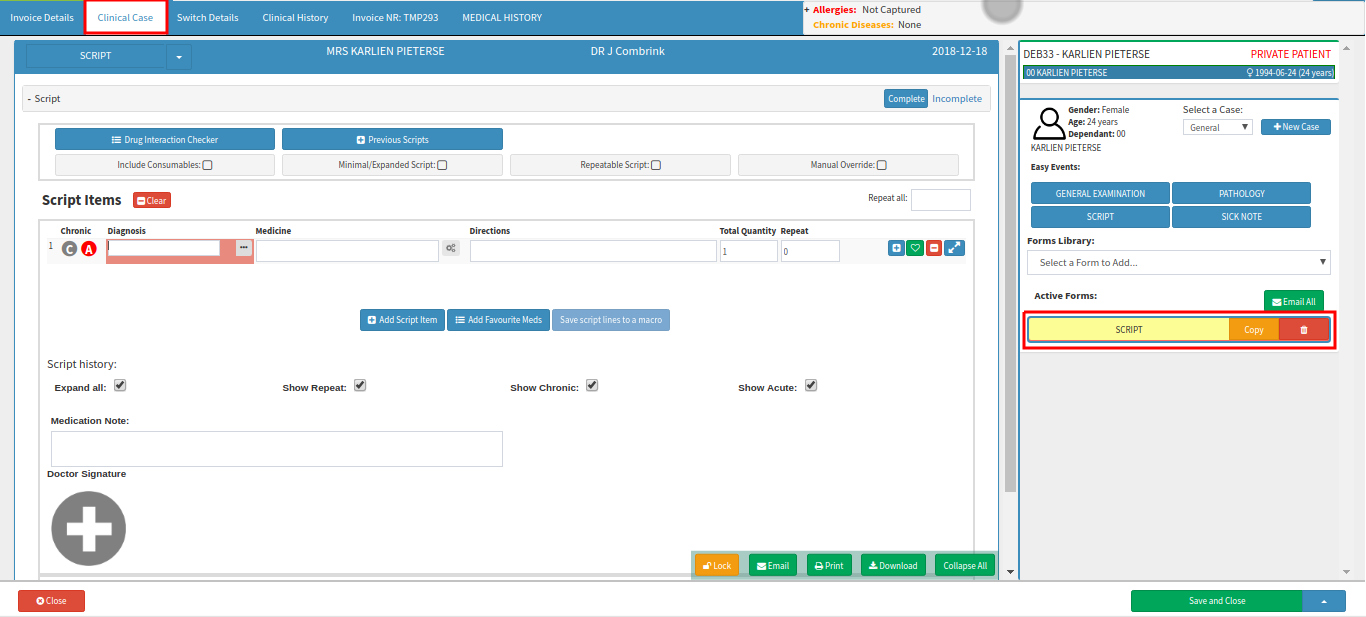
Task: Click in the Medication Note text box
Action: coord(276,449)
